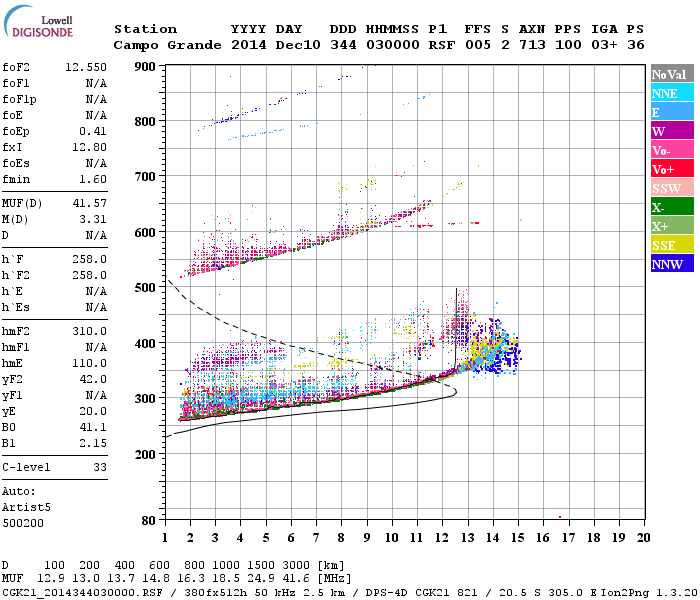Click the 13 MHz x-axis label
This screenshot has height=600, width=700.
coord(467,538)
